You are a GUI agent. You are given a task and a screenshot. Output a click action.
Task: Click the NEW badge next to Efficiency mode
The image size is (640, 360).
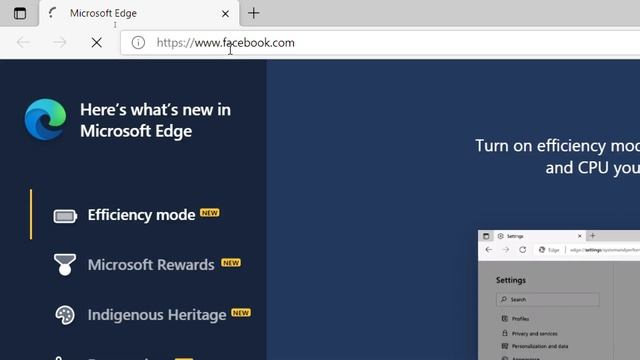210,213
